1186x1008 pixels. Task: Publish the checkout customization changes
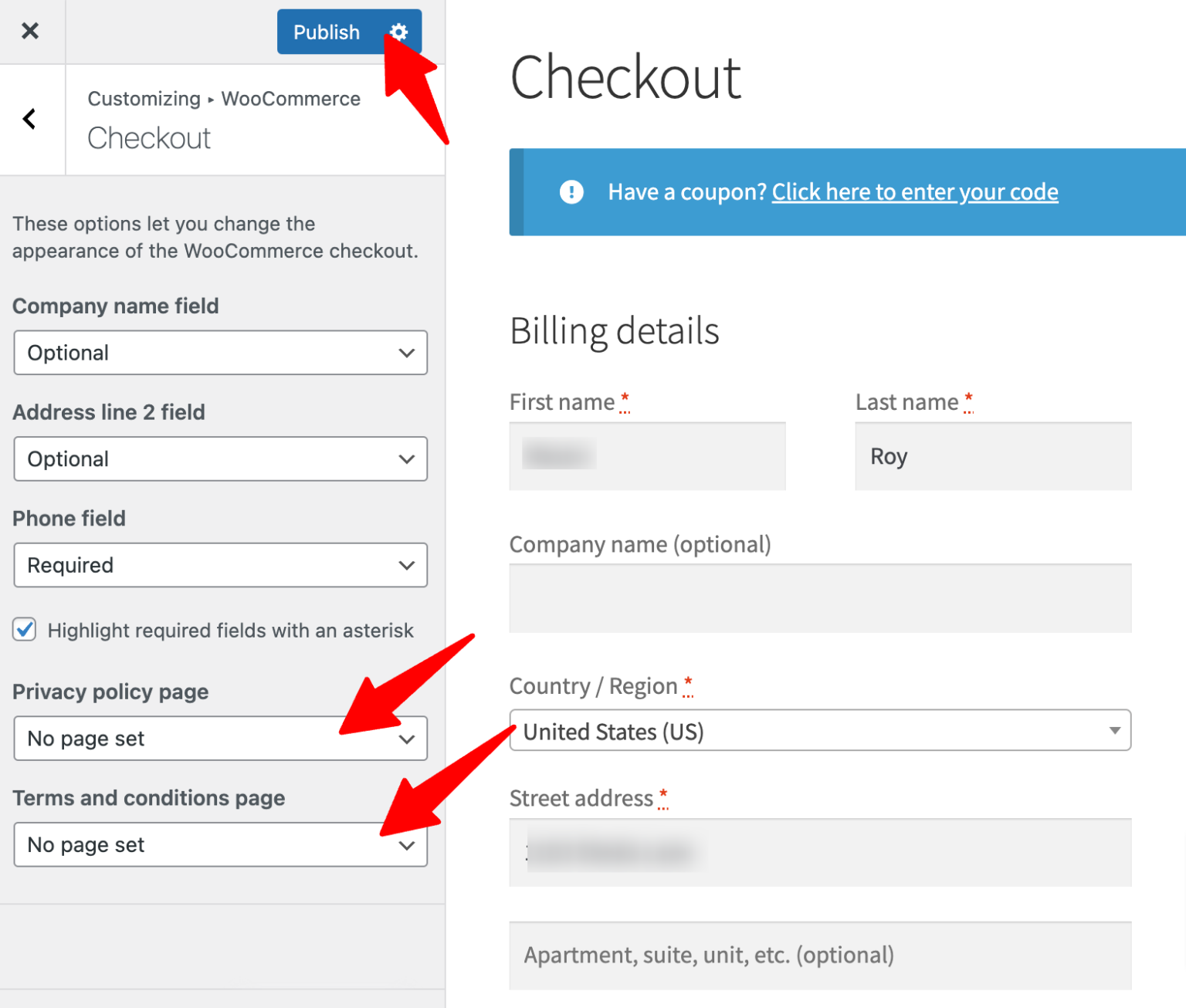click(x=327, y=32)
